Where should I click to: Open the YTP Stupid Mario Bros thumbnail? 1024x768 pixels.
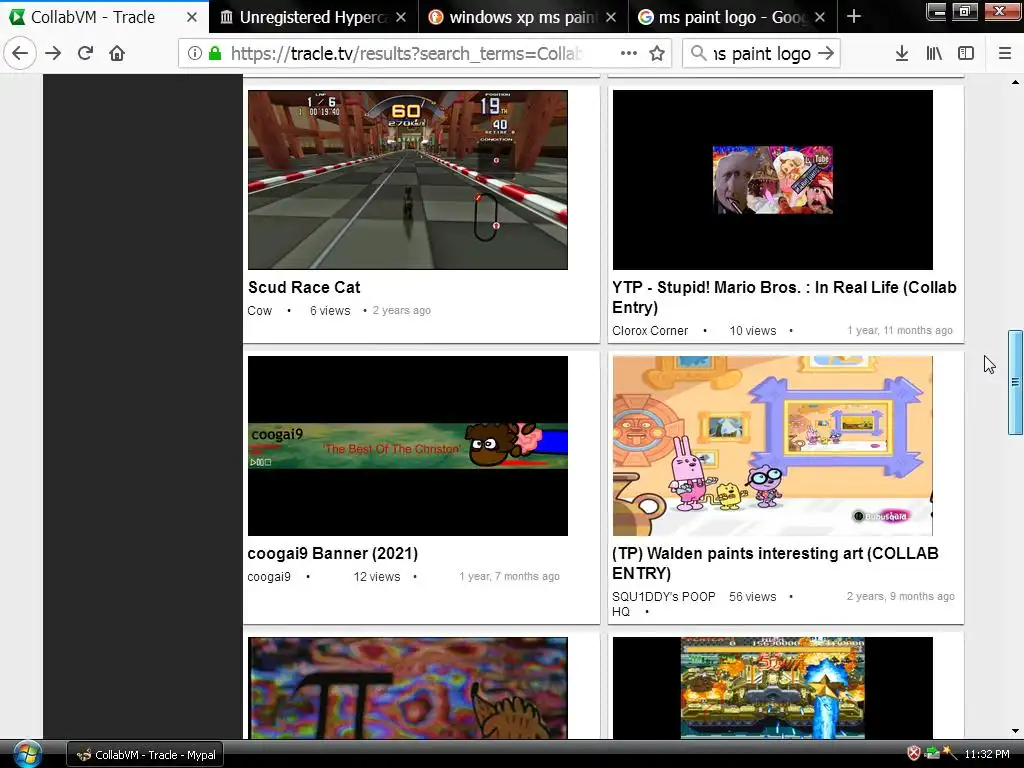pos(773,180)
